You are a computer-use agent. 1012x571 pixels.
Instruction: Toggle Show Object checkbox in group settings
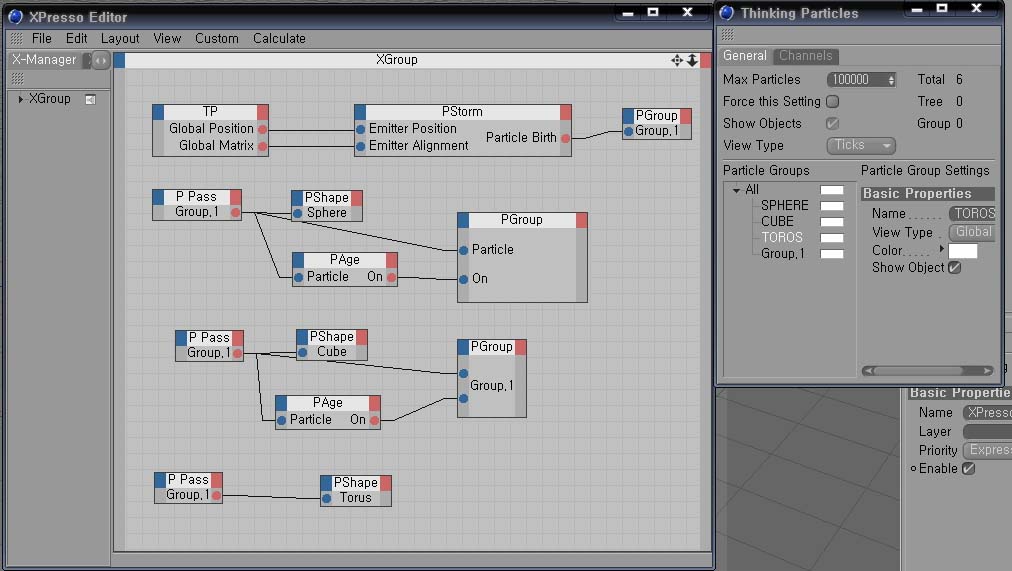(x=955, y=267)
